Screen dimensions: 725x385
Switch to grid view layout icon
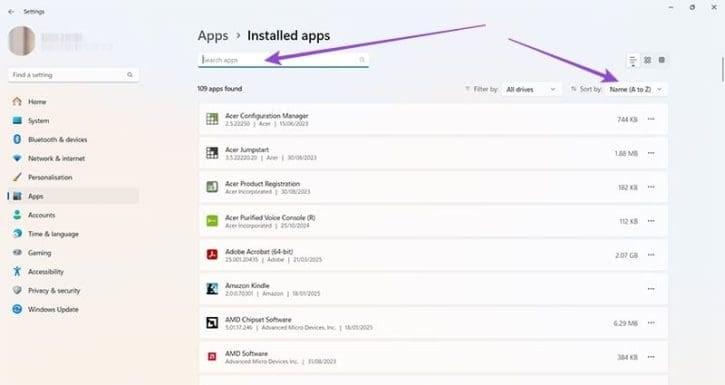(x=647, y=60)
